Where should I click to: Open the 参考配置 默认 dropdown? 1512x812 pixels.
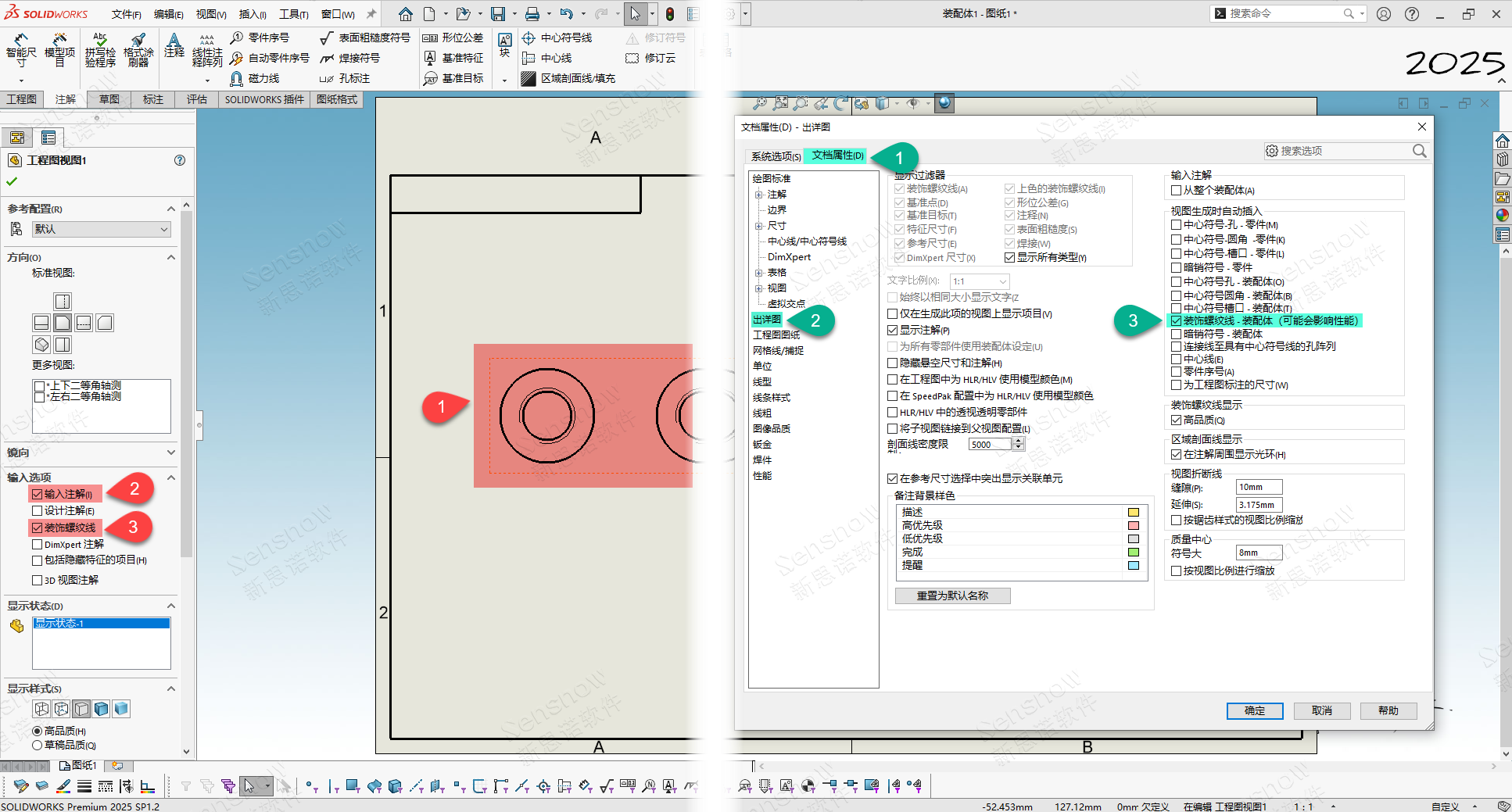tap(101, 229)
